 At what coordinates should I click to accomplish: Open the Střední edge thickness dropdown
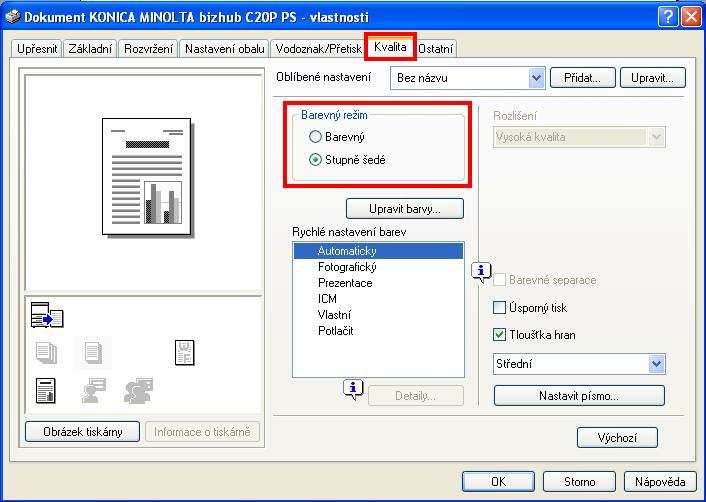pos(579,364)
